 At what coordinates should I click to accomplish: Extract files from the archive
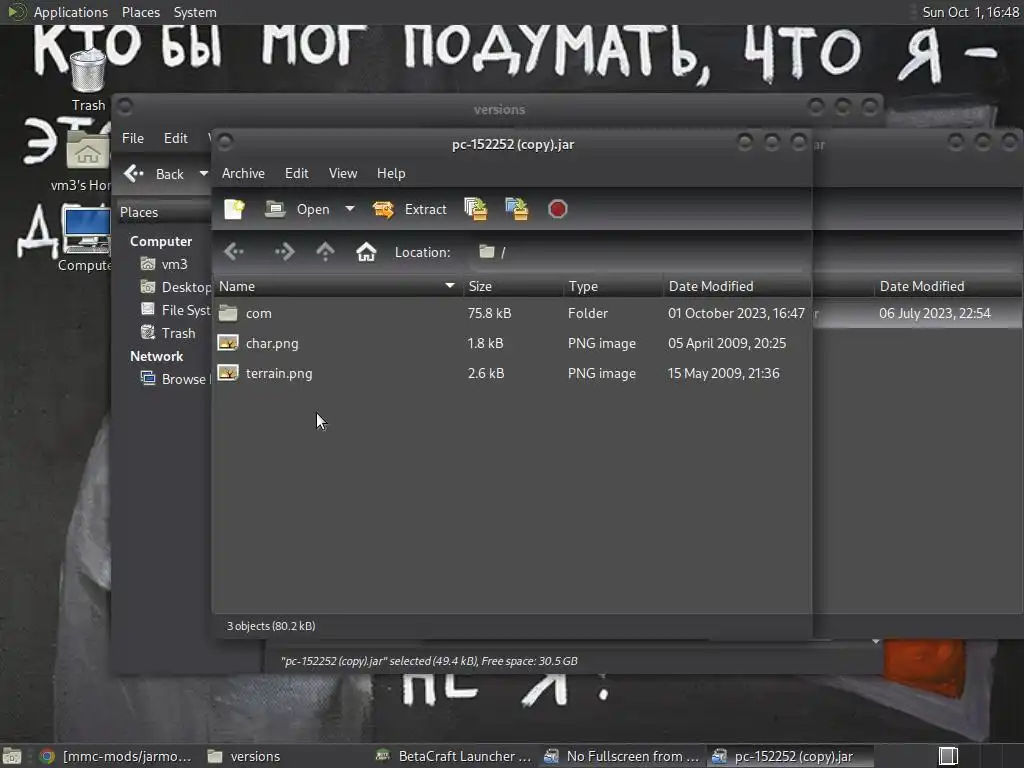(x=409, y=209)
